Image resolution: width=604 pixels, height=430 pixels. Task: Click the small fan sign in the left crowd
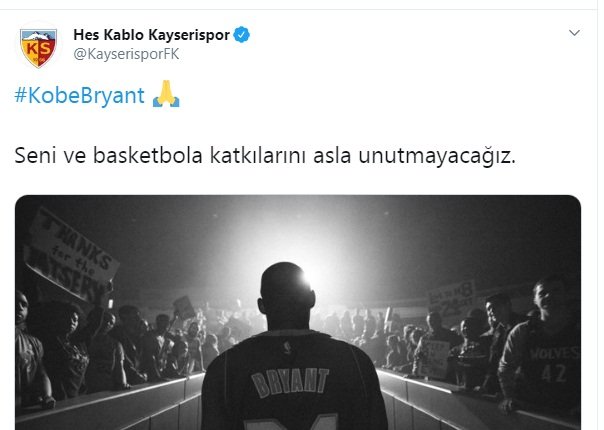[x=184, y=307]
